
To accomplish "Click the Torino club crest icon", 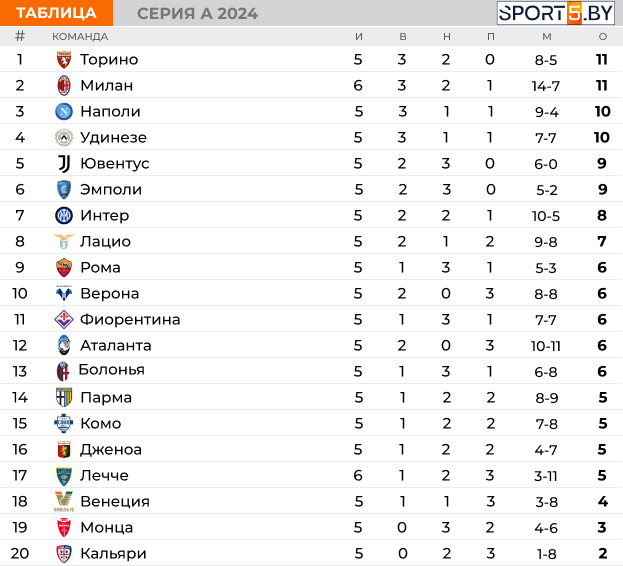I will (64, 60).
